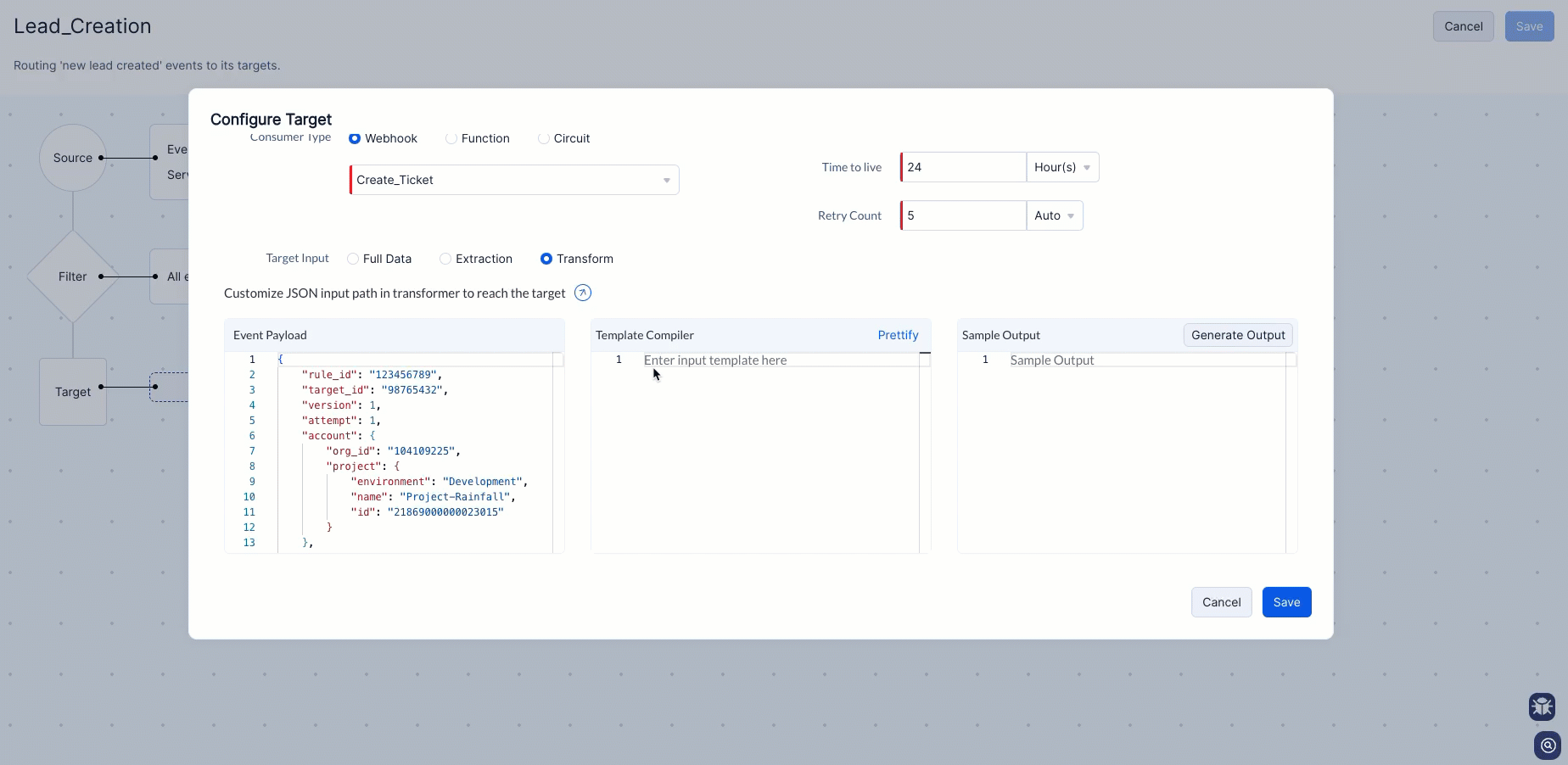Click the Time to live input field
Viewport: 1568px width, 765px height.
pos(963,167)
